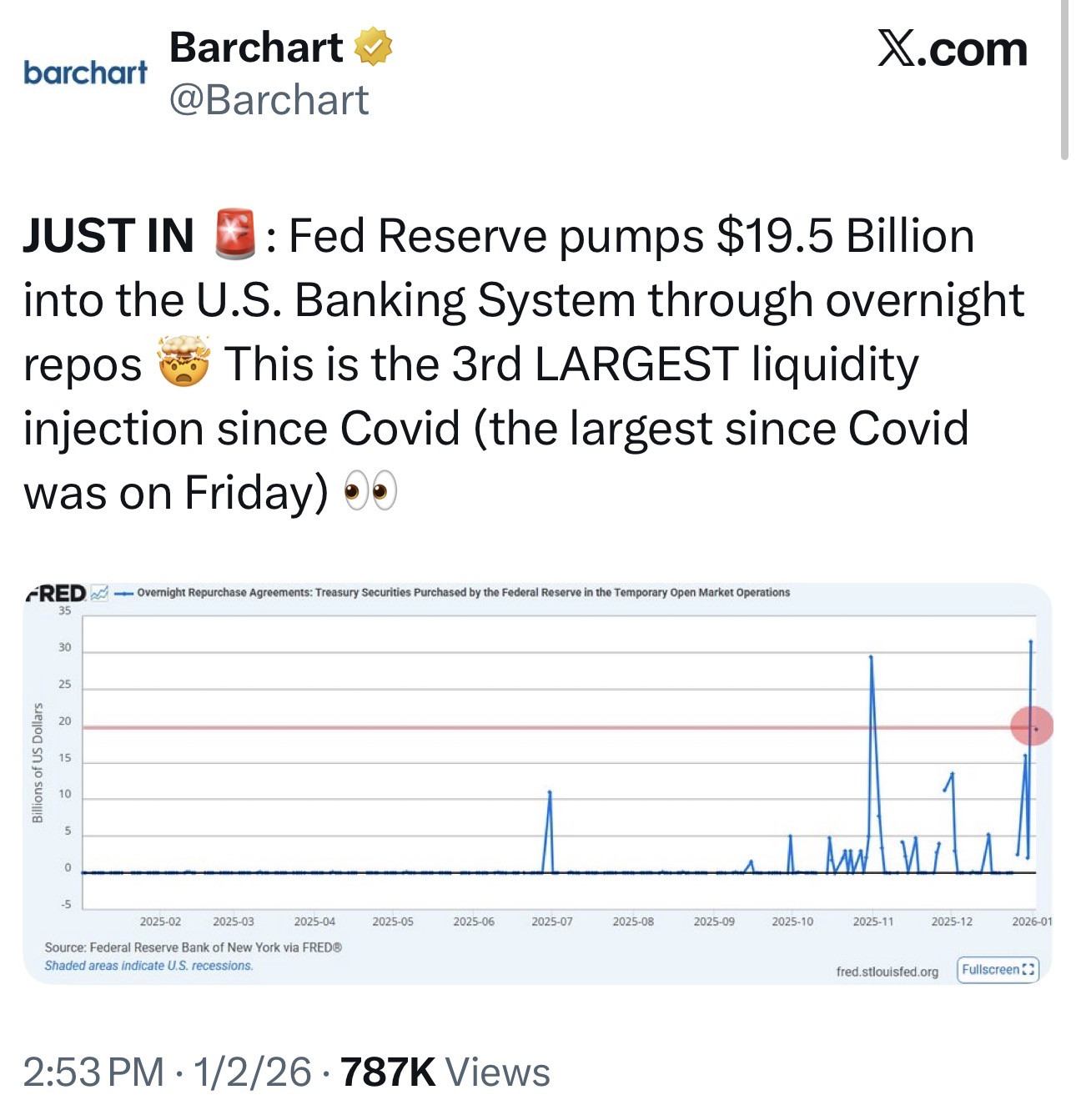This screenshot has width=1076, height=1120.
Task: Click the 2025-10 x-axis label
Action: pos(792,922)
